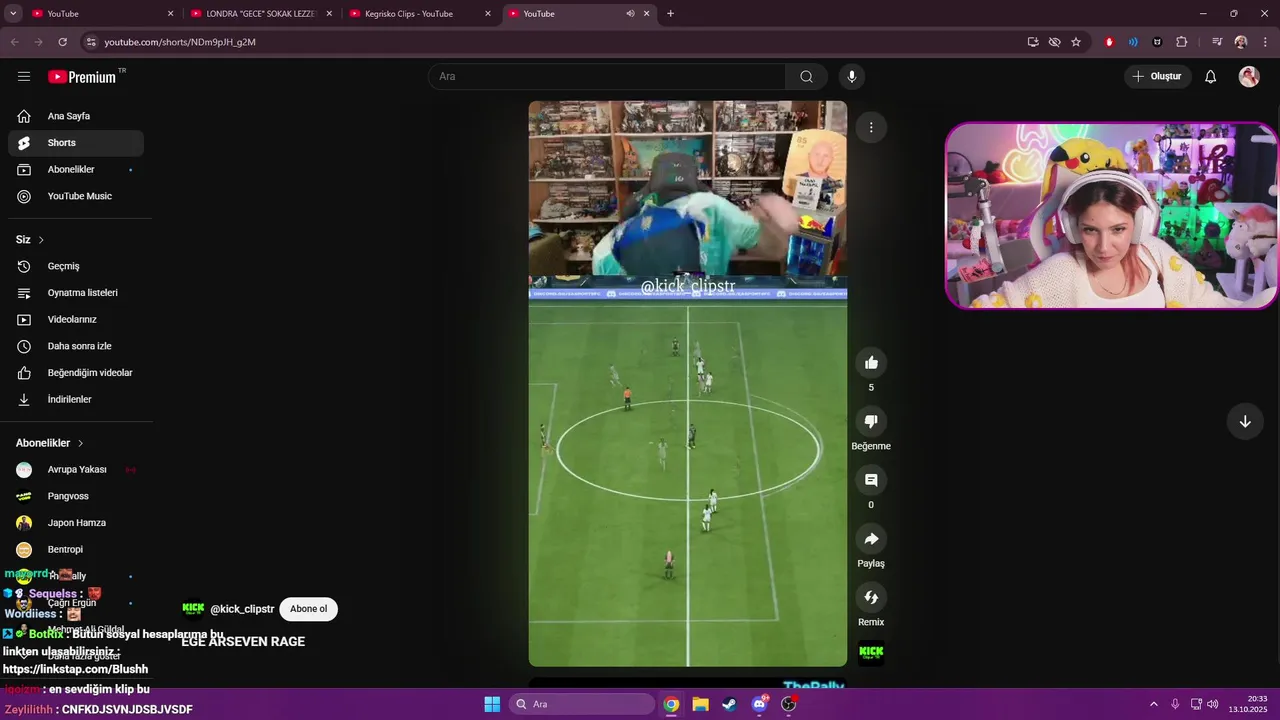Open Daha sonra izle list
Image resolution: width=1280 pixels, height=720 pixels.
click(76, 346)
